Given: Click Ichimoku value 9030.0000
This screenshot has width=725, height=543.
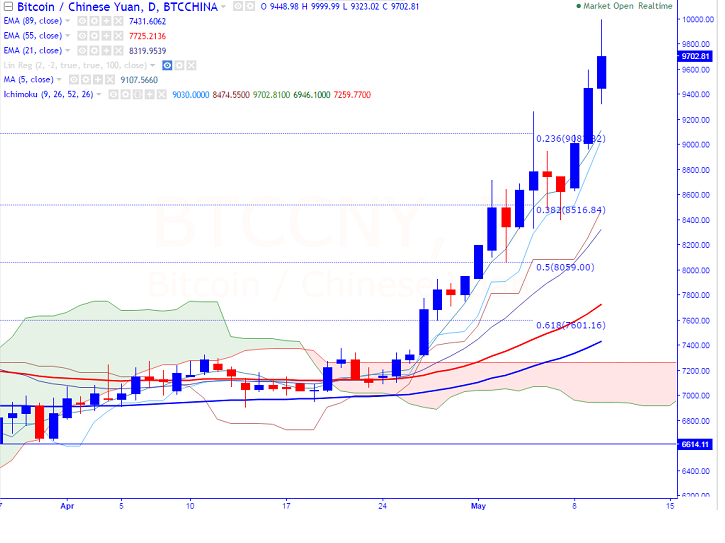Looking at the screenshot, I should [191, 95].
